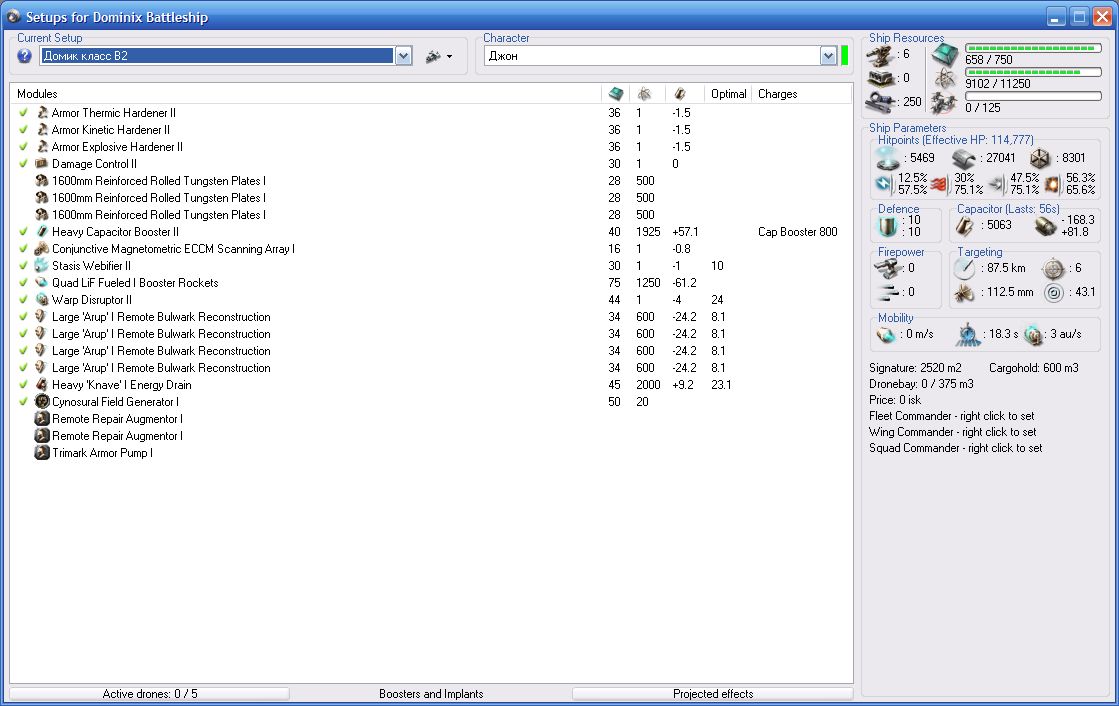Open Active drones panel
The image size is (1119, 706).
[150, 694]
